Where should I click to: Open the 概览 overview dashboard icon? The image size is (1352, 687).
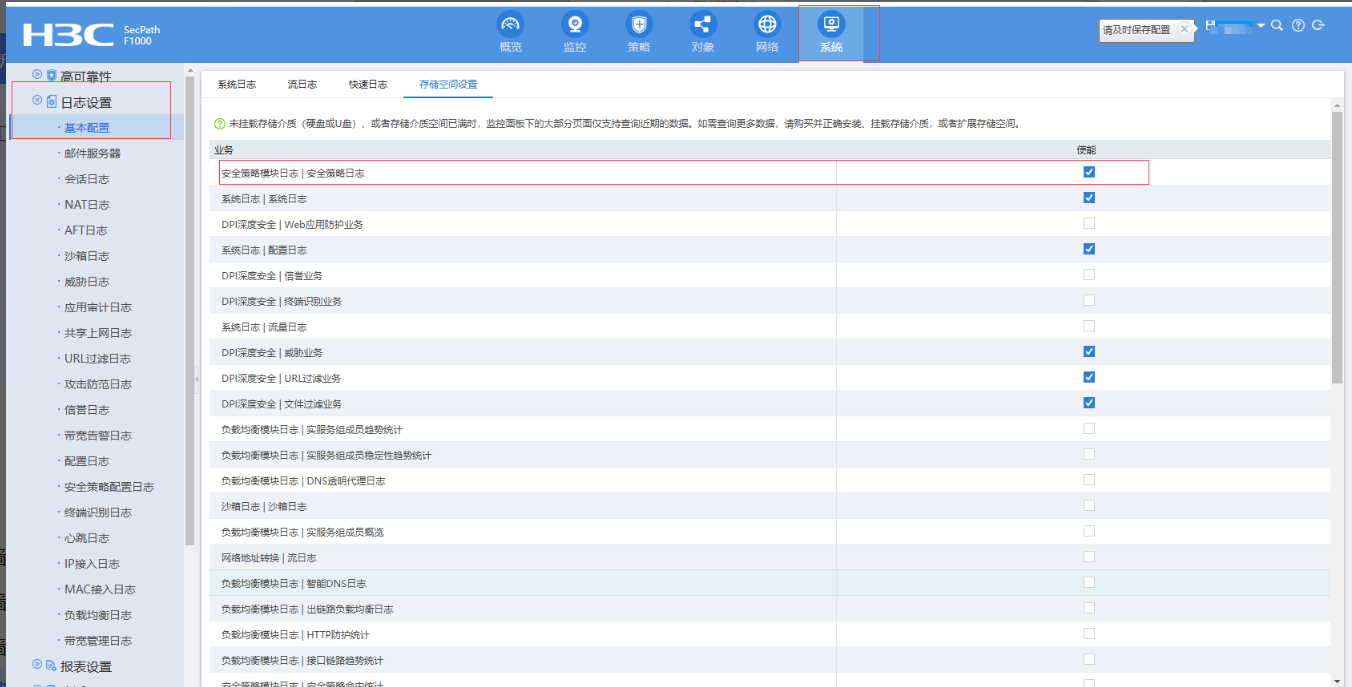(510, 25)
